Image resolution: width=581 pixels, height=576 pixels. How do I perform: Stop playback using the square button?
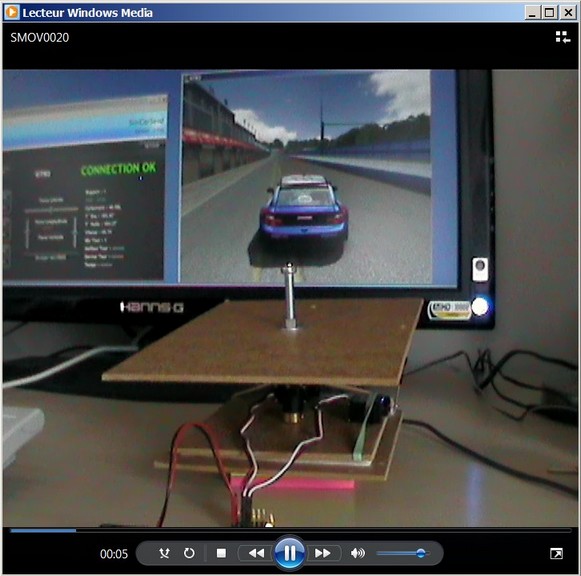[x=221, y=553]
